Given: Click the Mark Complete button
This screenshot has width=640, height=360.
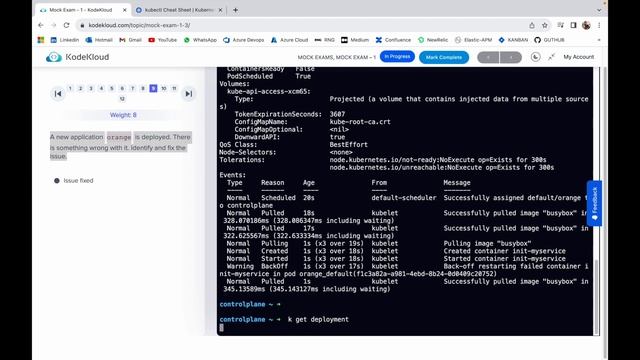Looking at the screenshot, I should [x=444, y=57].
